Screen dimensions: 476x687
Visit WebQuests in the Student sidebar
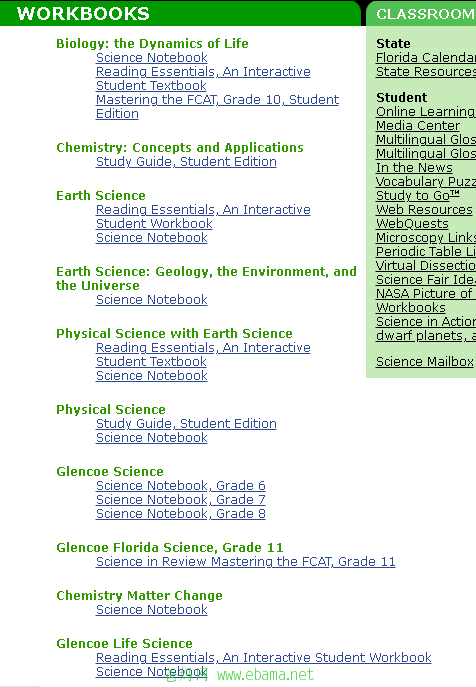pyautogui.click(x=412, y=224)
